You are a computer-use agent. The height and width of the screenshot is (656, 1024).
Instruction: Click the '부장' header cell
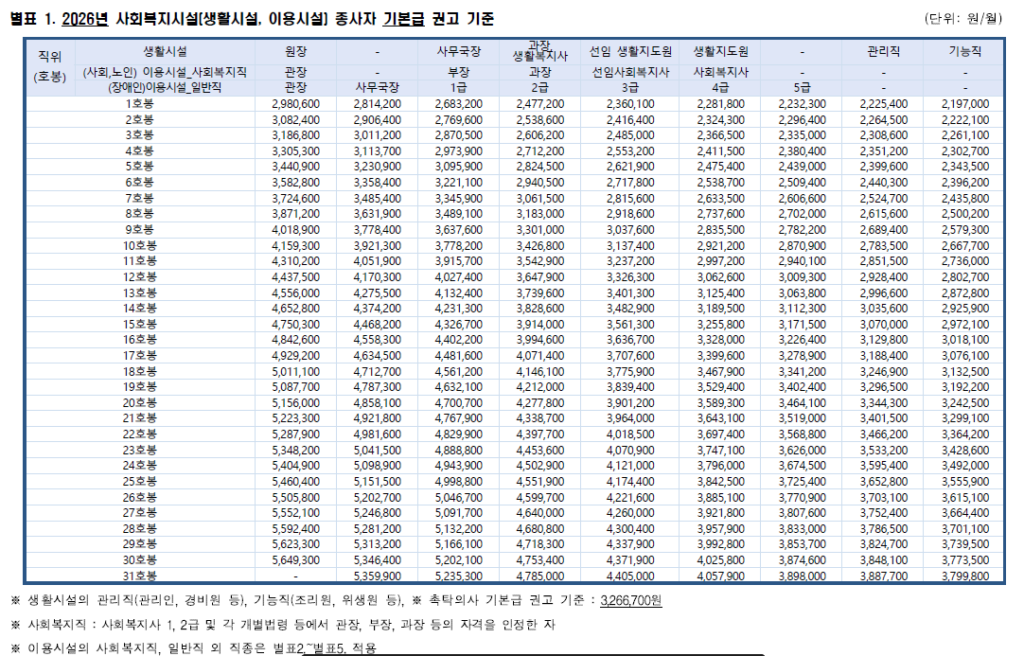click(x=458, y=72)
